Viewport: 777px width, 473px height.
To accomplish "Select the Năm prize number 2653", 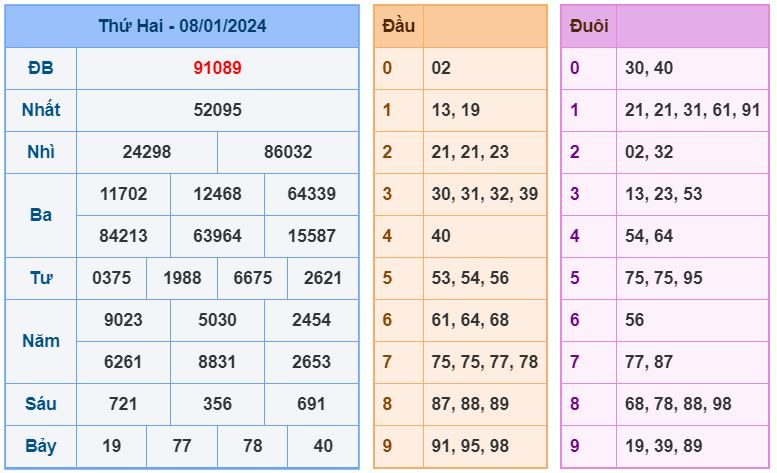I will tap(311, 362).
